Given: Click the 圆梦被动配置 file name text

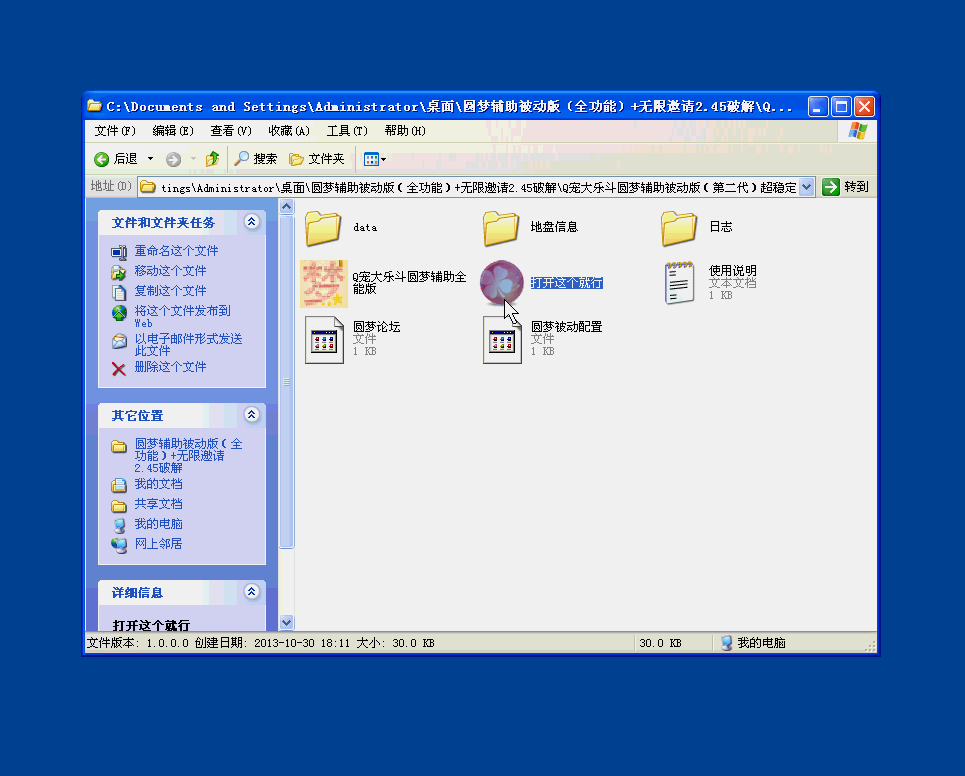Looking at the screenshot, I should [x=566, y=327].
